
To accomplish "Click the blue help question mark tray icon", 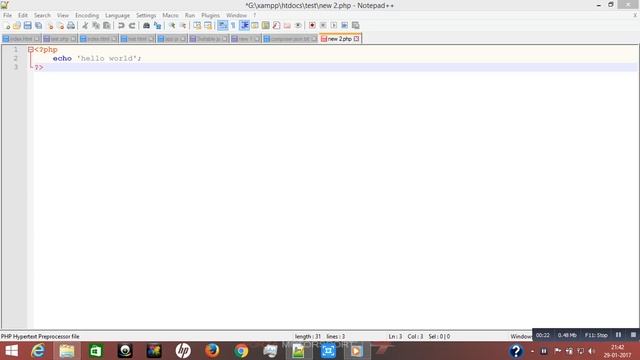I will point(516,351).
